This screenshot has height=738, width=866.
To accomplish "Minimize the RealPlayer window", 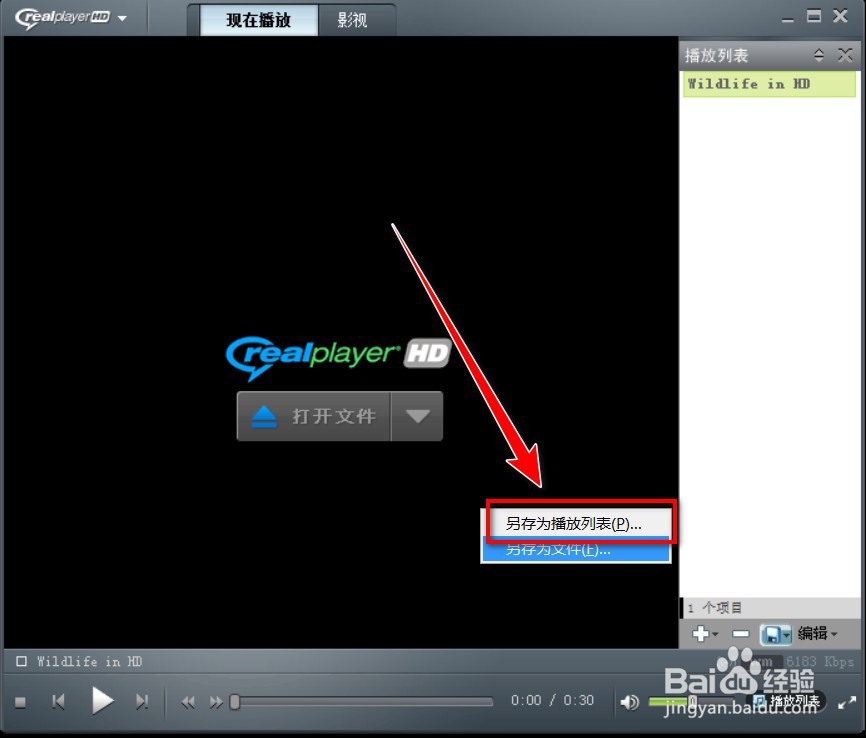I will [788, 18].
